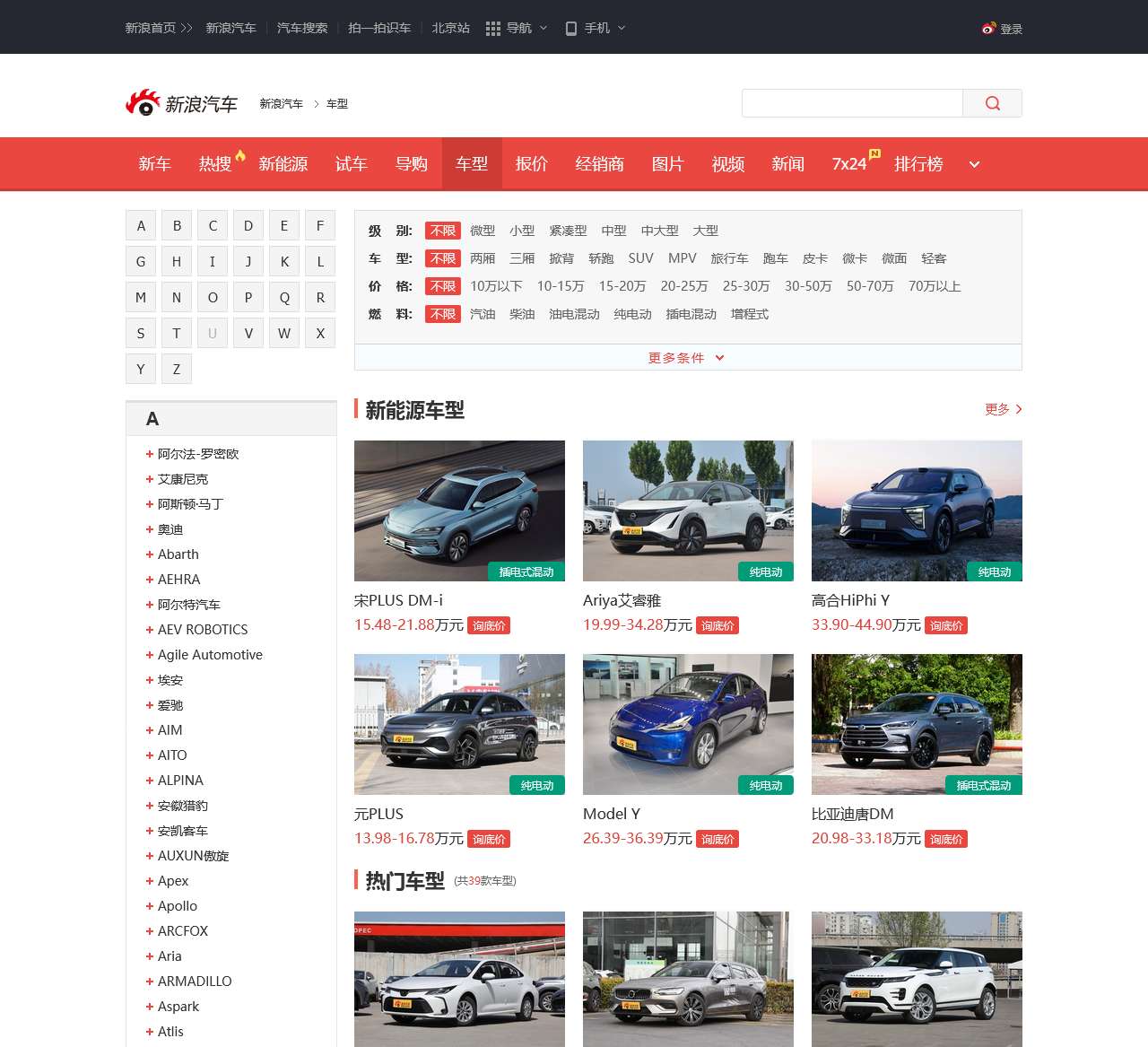Click the plus icon beside Abarth

pyautogui.click(x=150, y=554)
